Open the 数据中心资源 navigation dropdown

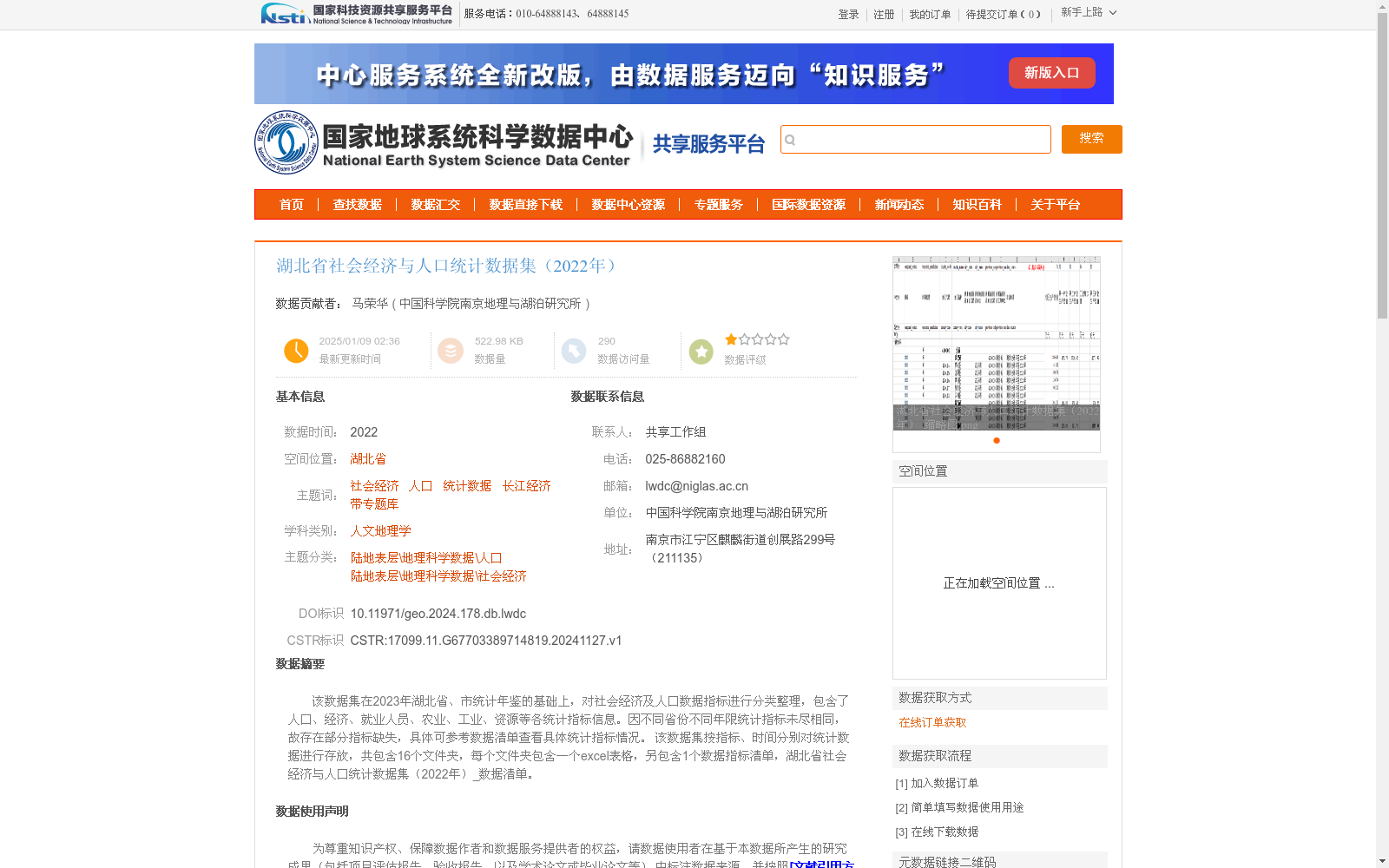628,205
